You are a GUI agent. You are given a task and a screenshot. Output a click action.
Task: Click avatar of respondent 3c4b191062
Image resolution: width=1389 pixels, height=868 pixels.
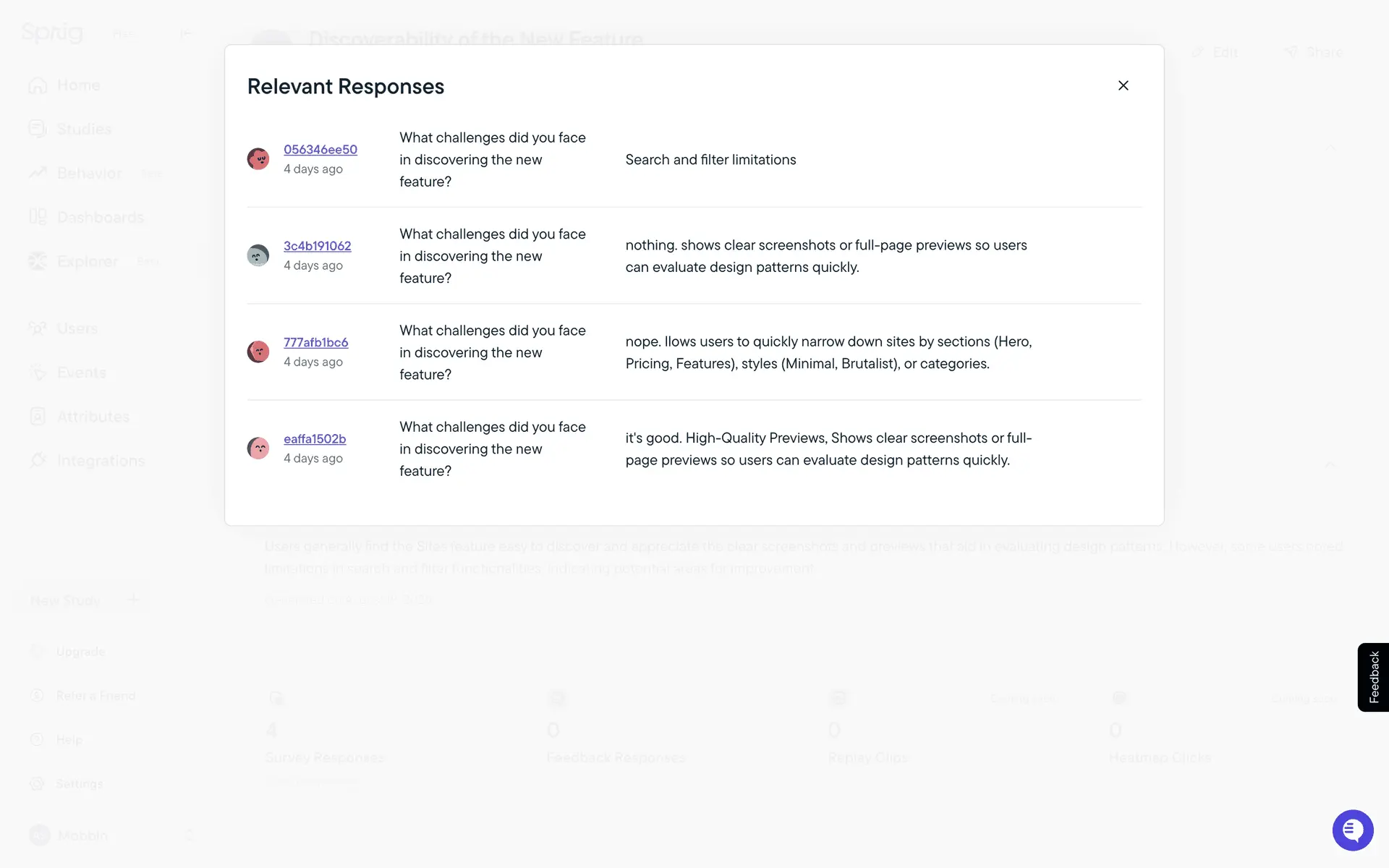(258, 255)
